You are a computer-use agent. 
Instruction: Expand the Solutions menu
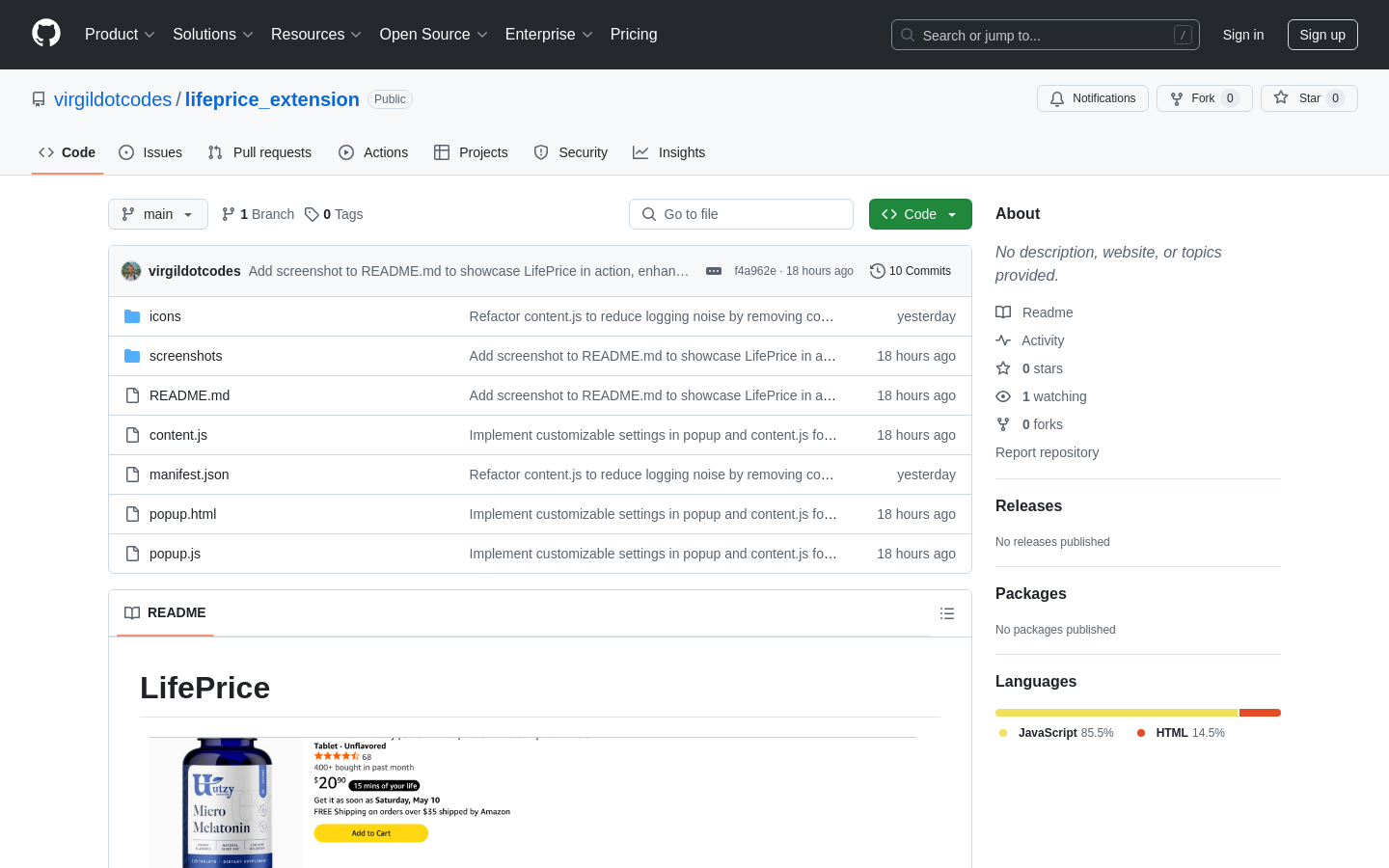click(x=213, y=35)
